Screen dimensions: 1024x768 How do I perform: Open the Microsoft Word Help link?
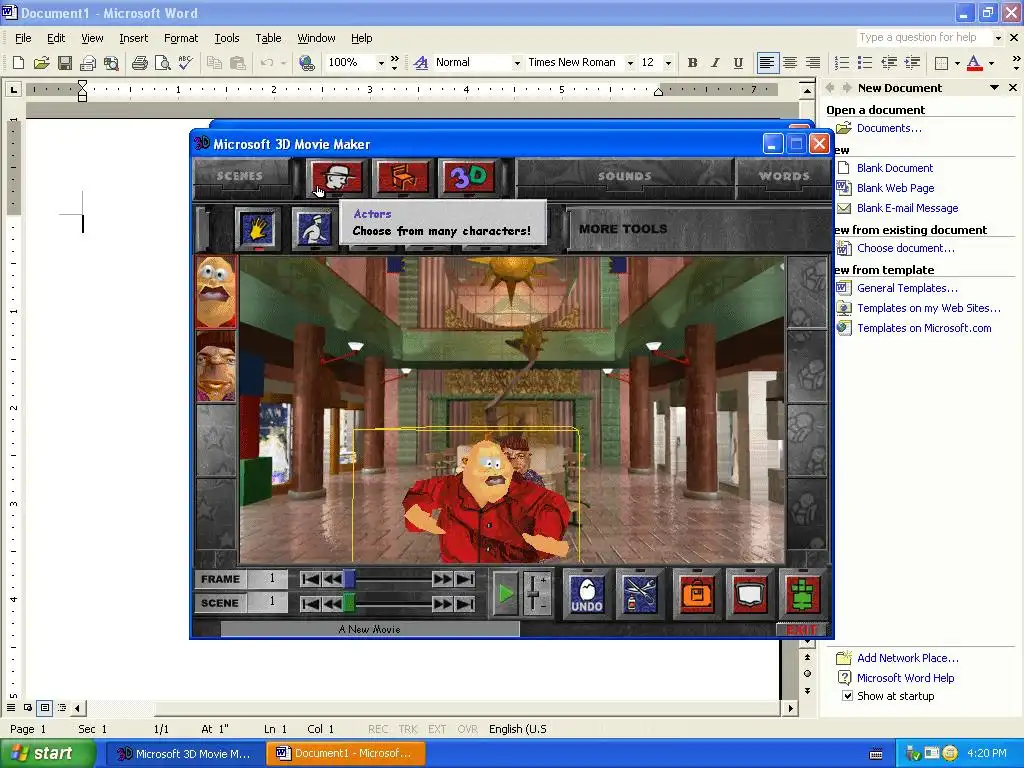[x=905, y=678]
